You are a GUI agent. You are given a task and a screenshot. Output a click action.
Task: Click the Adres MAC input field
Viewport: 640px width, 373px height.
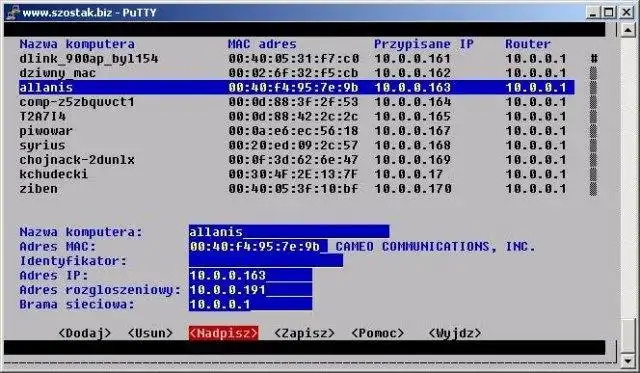click(x=258, y=246)
